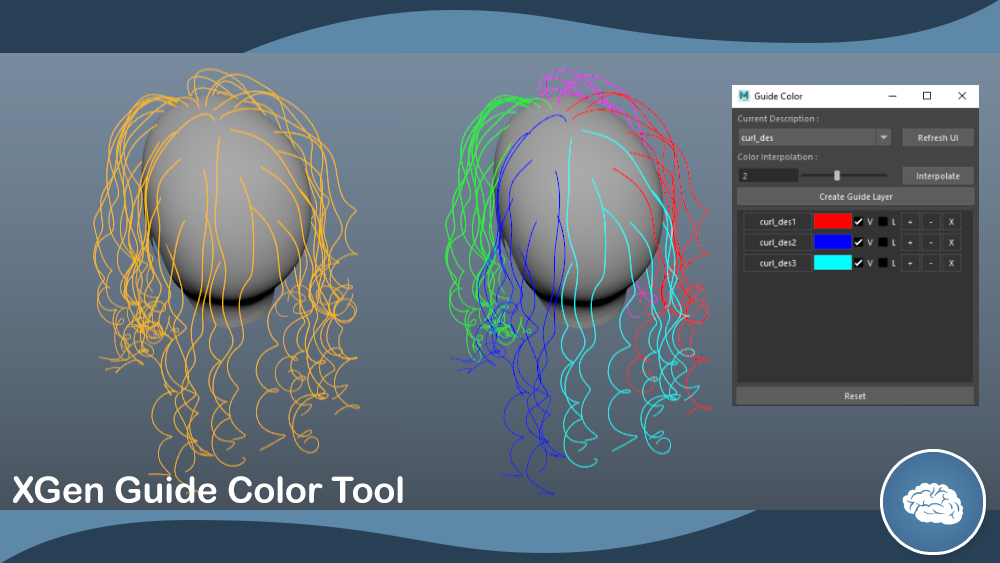This screenshot has height=563, width=1000.
Task: Toggle the L lock checkbox for curl_des2
Action: [x=883, y=242]
